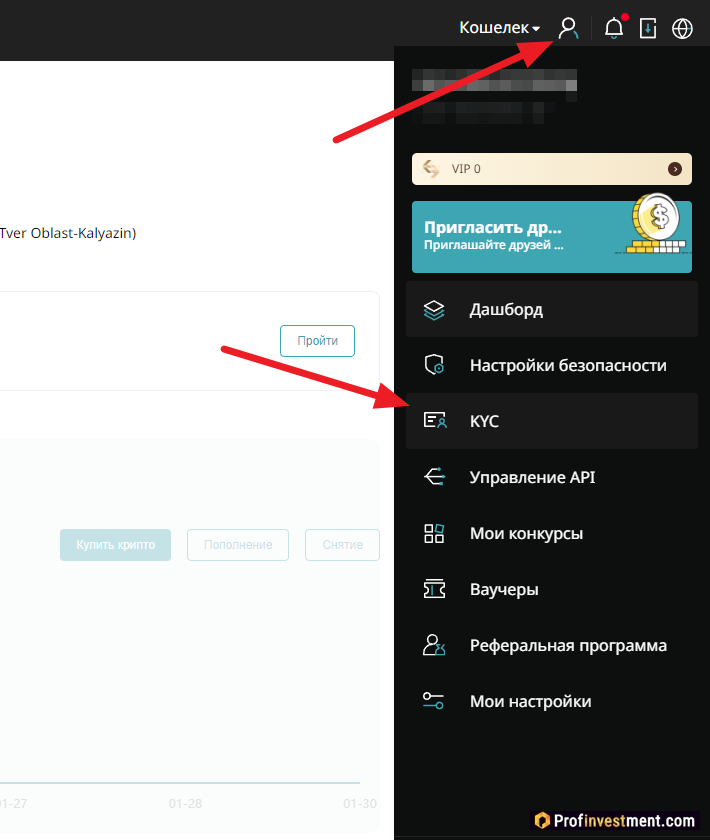The height and width of the screenshot is (840, 710).
Task: Click the KYC identity card icon
Action: [435, 421]
